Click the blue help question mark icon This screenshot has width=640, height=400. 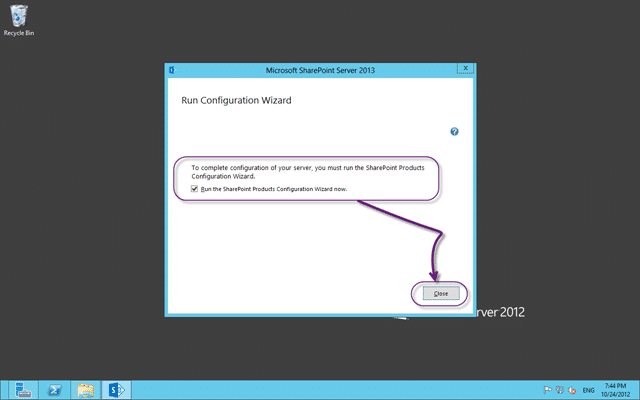coord(454,131)
